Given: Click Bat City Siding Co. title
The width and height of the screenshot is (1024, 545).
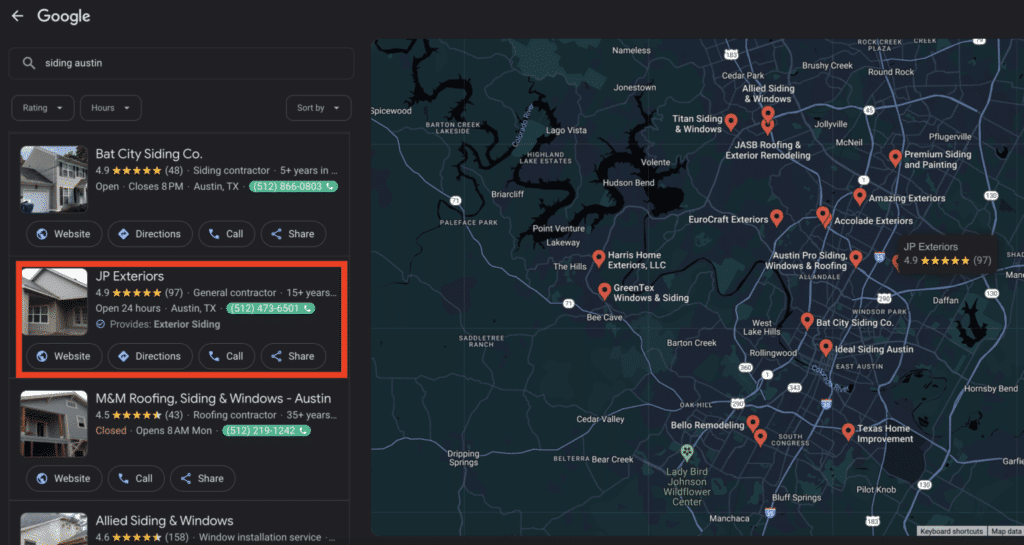Looking at the screenshot, I should [149, 154].
